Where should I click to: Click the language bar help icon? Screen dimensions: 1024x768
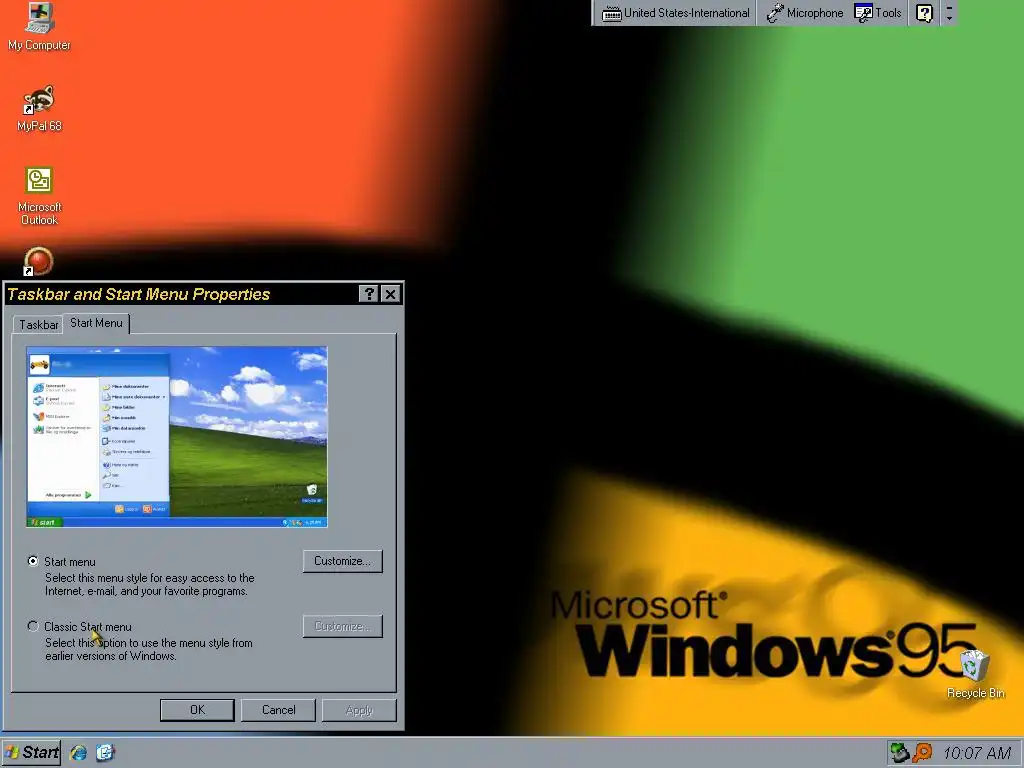pyautogui.click(x=924, y=13)
